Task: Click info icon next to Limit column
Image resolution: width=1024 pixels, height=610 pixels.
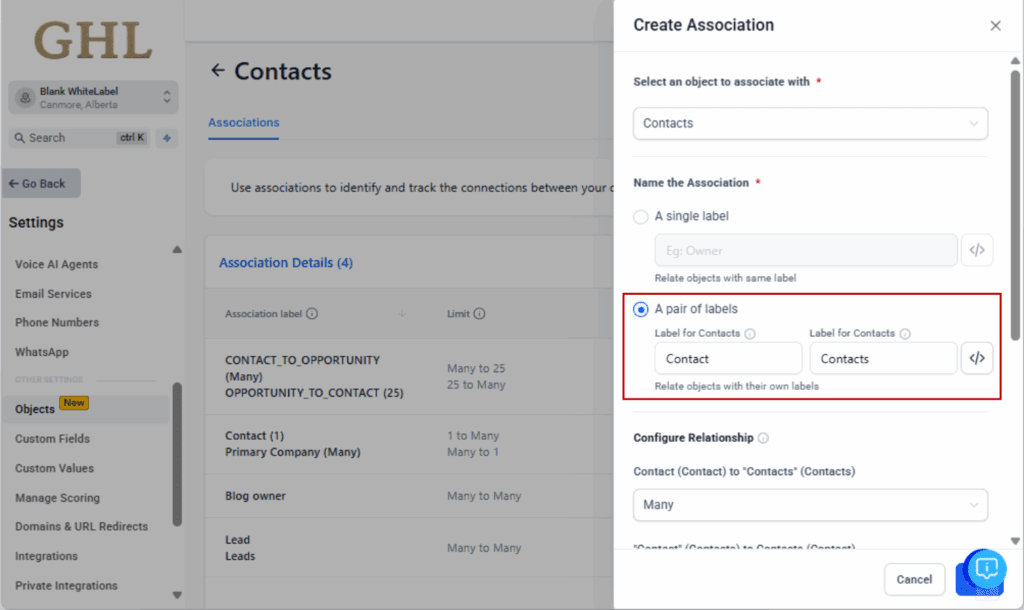Action: pyautogui.click(x=479, y=314)
